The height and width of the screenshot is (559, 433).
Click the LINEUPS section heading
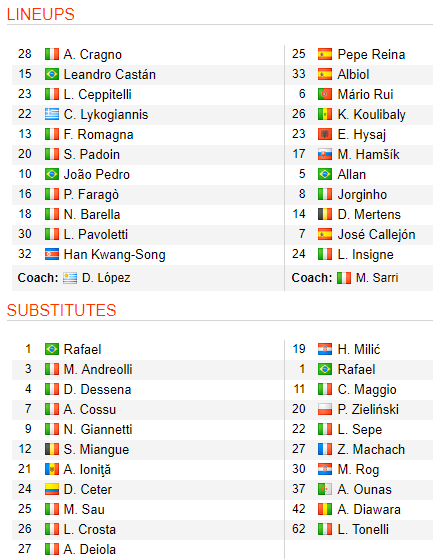coord(41,15)
